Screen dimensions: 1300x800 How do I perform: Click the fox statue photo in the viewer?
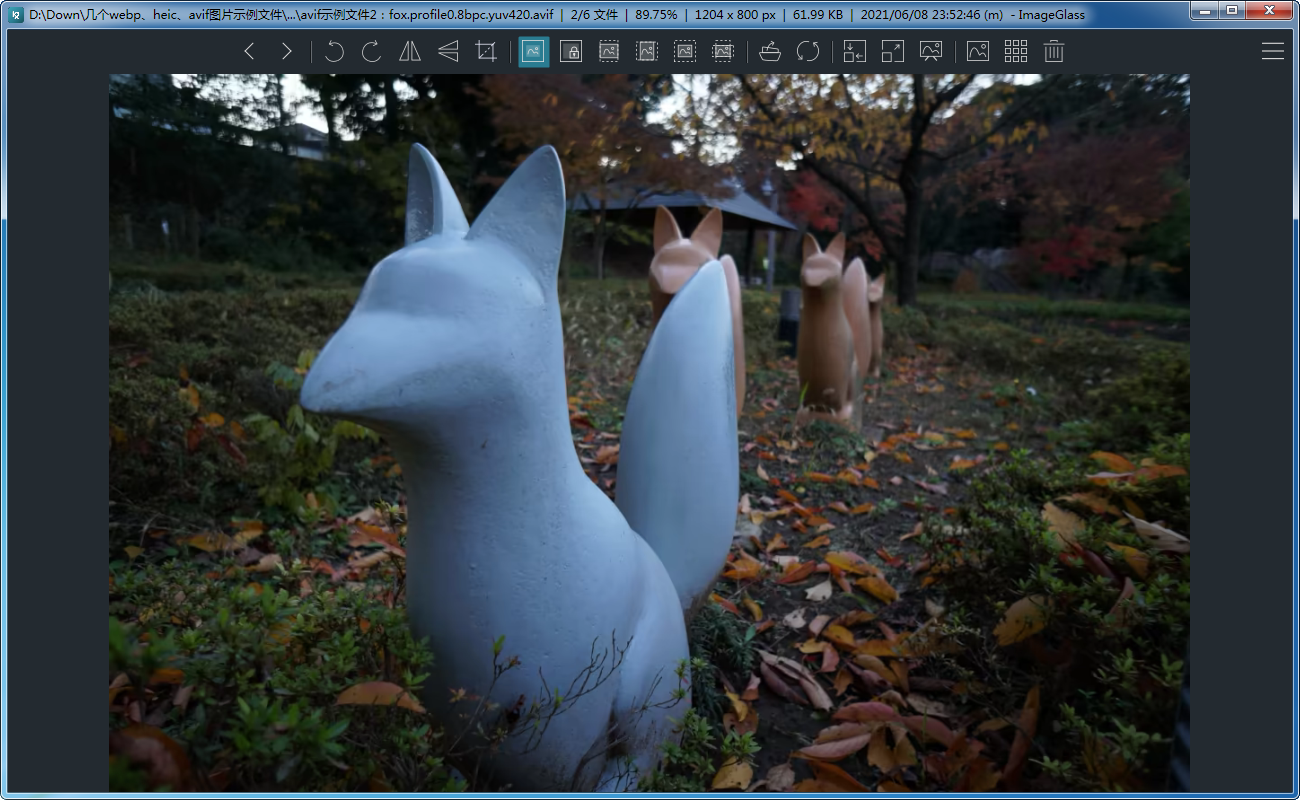coord(649,432)
